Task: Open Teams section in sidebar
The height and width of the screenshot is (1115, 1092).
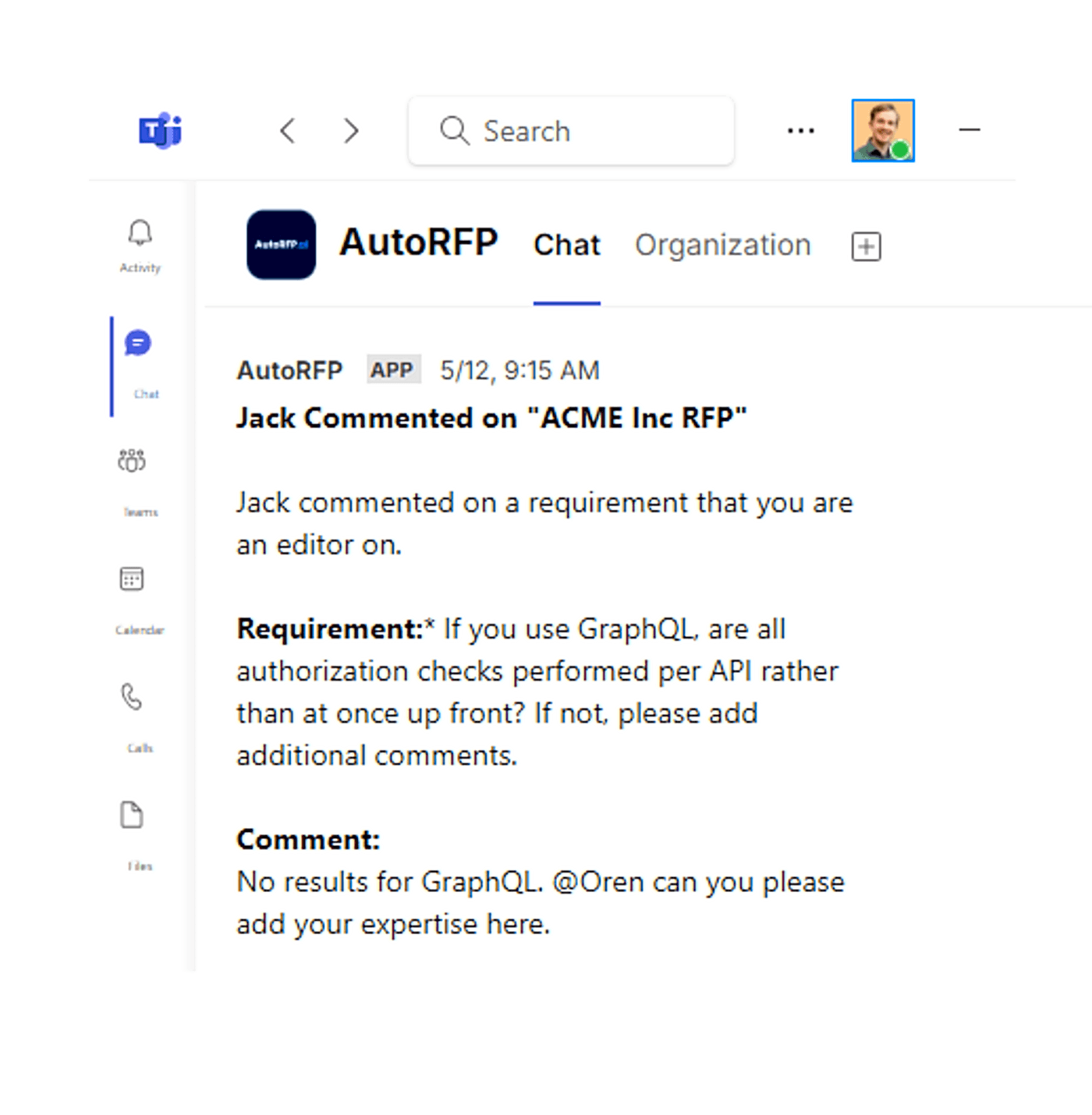Action: [x=139, y=482]
